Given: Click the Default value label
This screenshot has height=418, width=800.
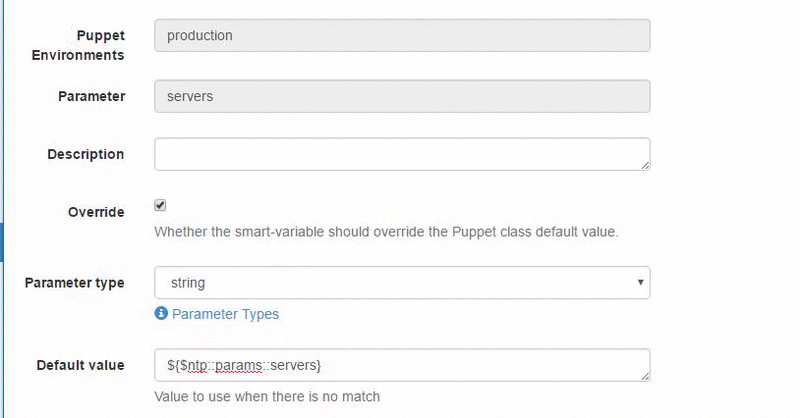Looking at the screenshot, I should (x=80, y=364).
